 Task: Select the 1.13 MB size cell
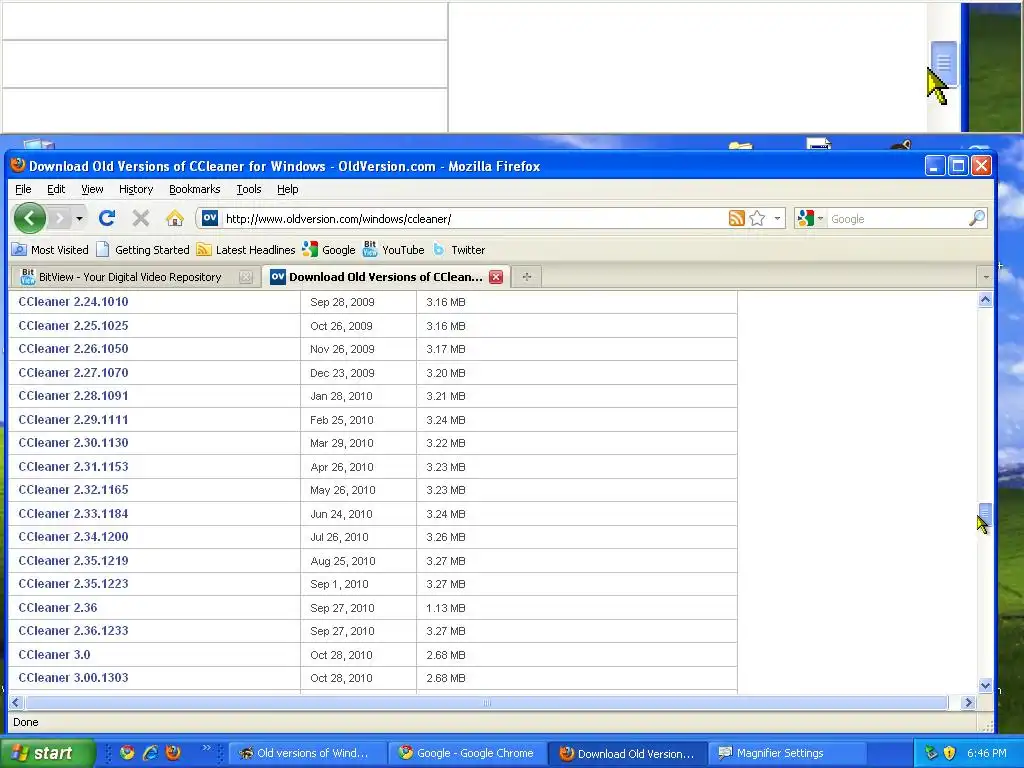[x=446, y=608]
